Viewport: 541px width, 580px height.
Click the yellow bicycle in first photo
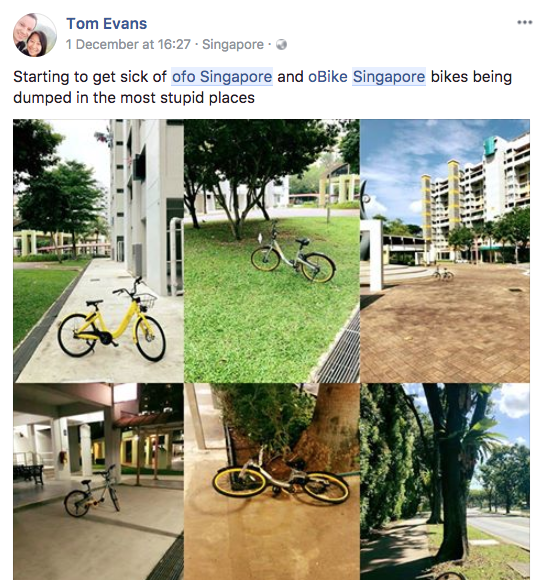111,321
